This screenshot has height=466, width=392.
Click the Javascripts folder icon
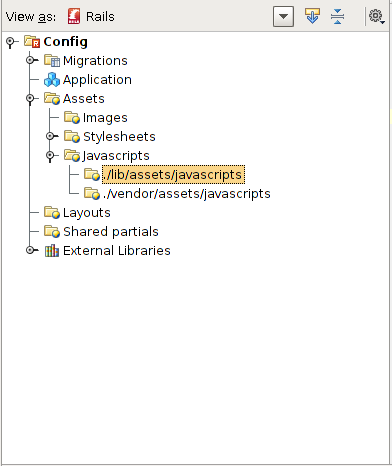pos(72,156)
